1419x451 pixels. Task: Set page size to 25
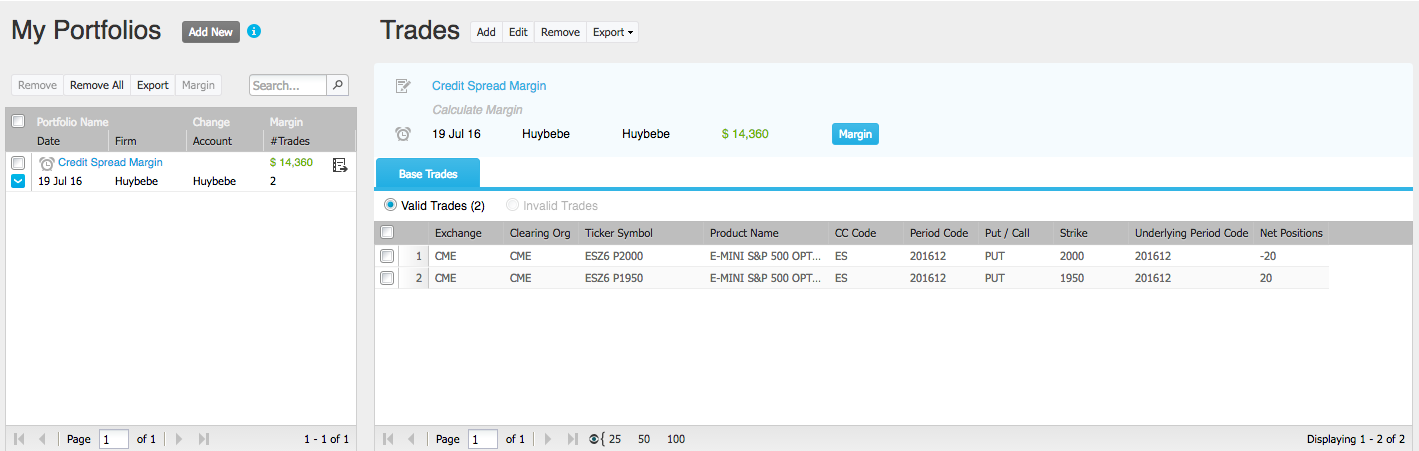click(x=615, y=439)
